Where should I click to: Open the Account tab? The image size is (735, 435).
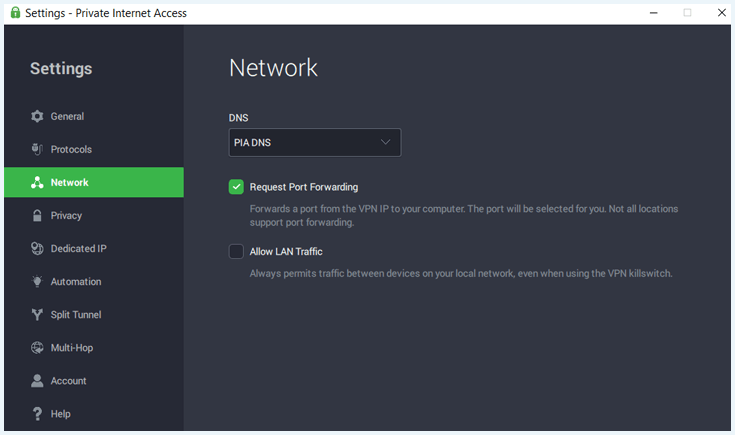point(94,381)
